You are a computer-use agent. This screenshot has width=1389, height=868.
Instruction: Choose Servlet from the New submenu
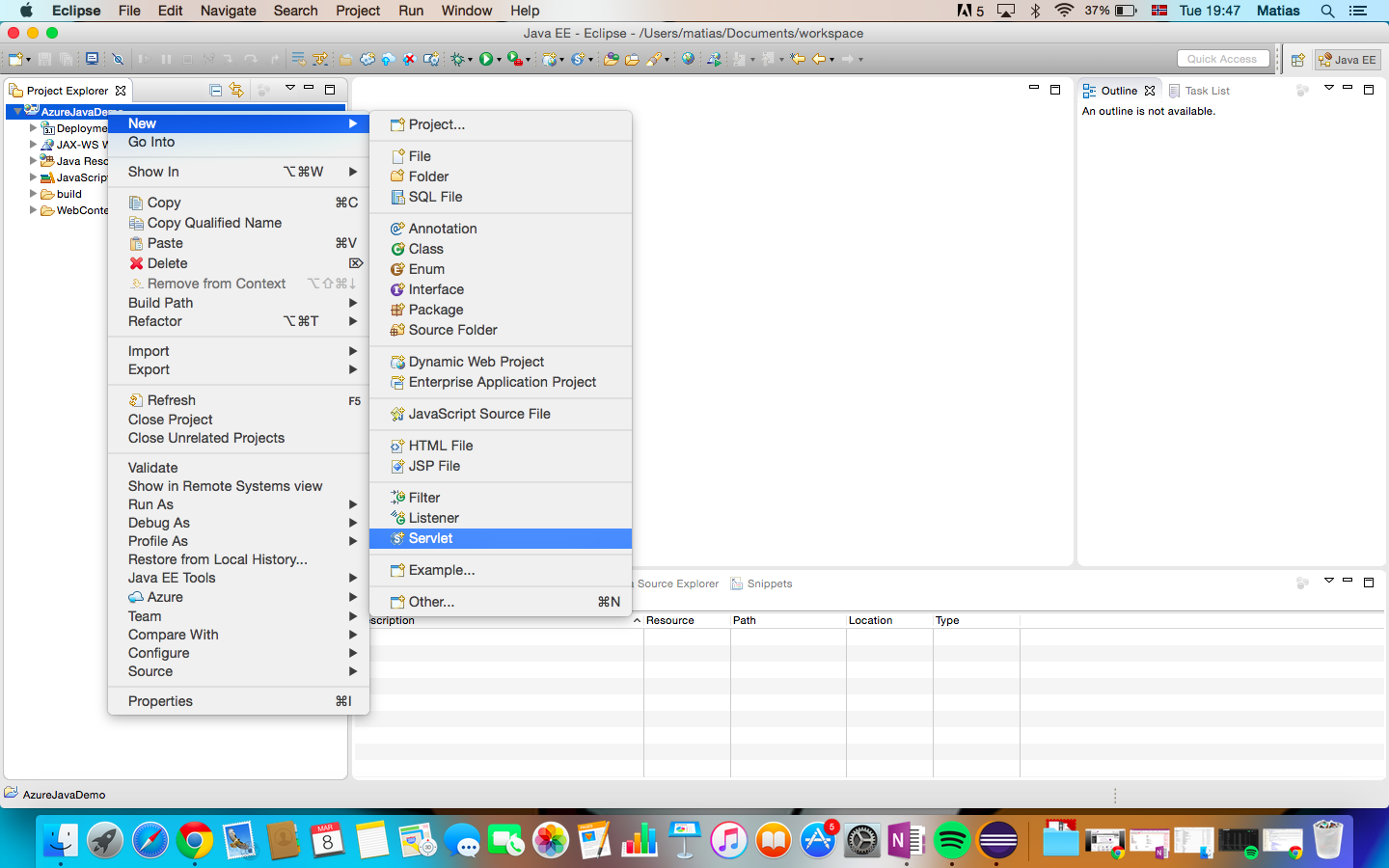pos(501,538)
